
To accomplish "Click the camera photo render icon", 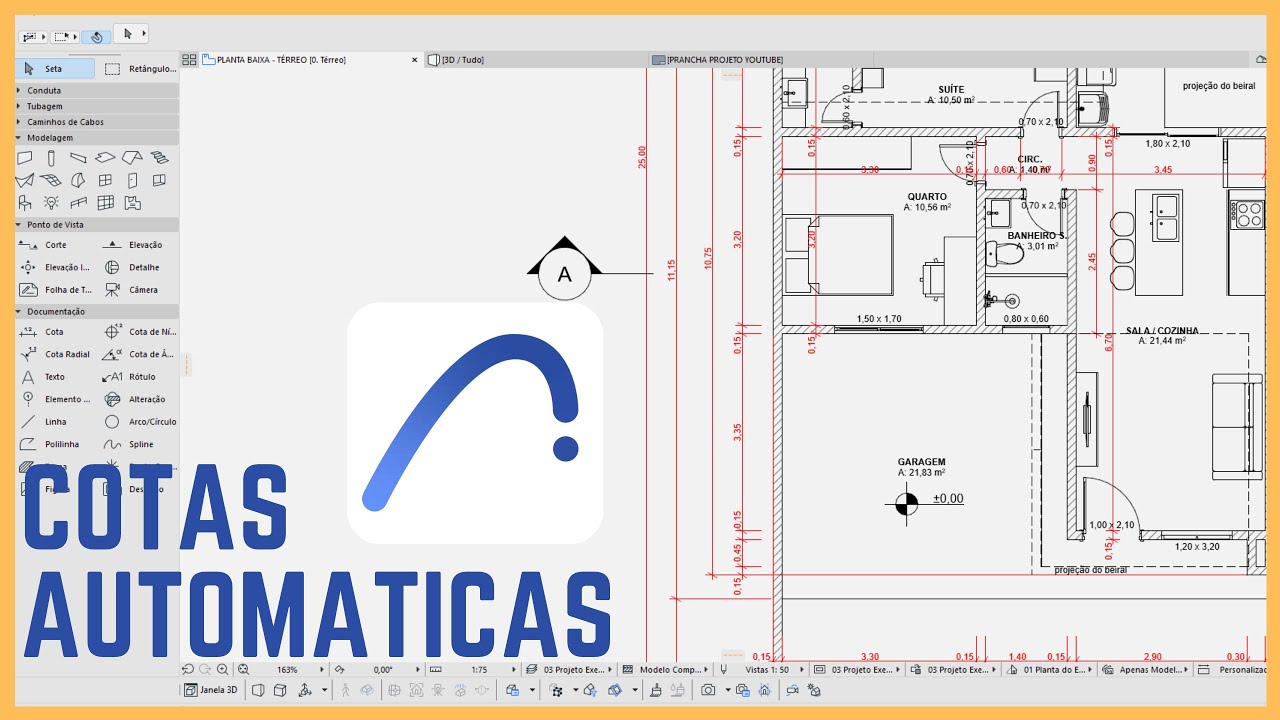I will pyautogui.click(x=708, y=690).
